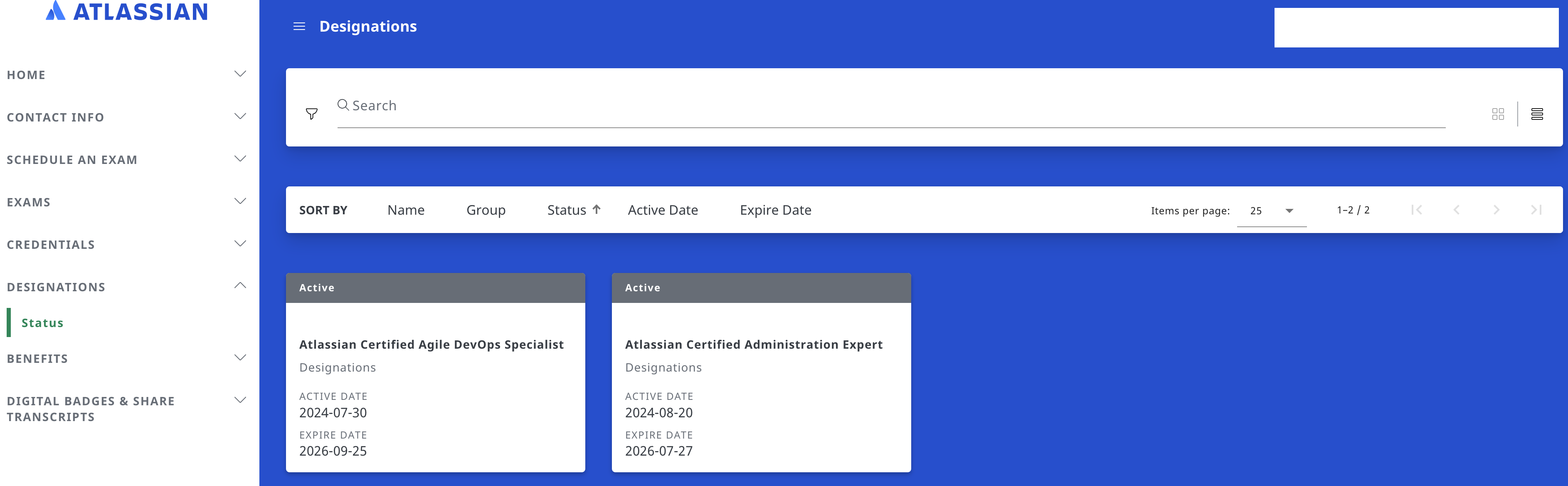Expand the Home menu chevron
Image resolution: width=1568 pixels, height=486 pixels.
pyautogui.click(x=240, y=74)
